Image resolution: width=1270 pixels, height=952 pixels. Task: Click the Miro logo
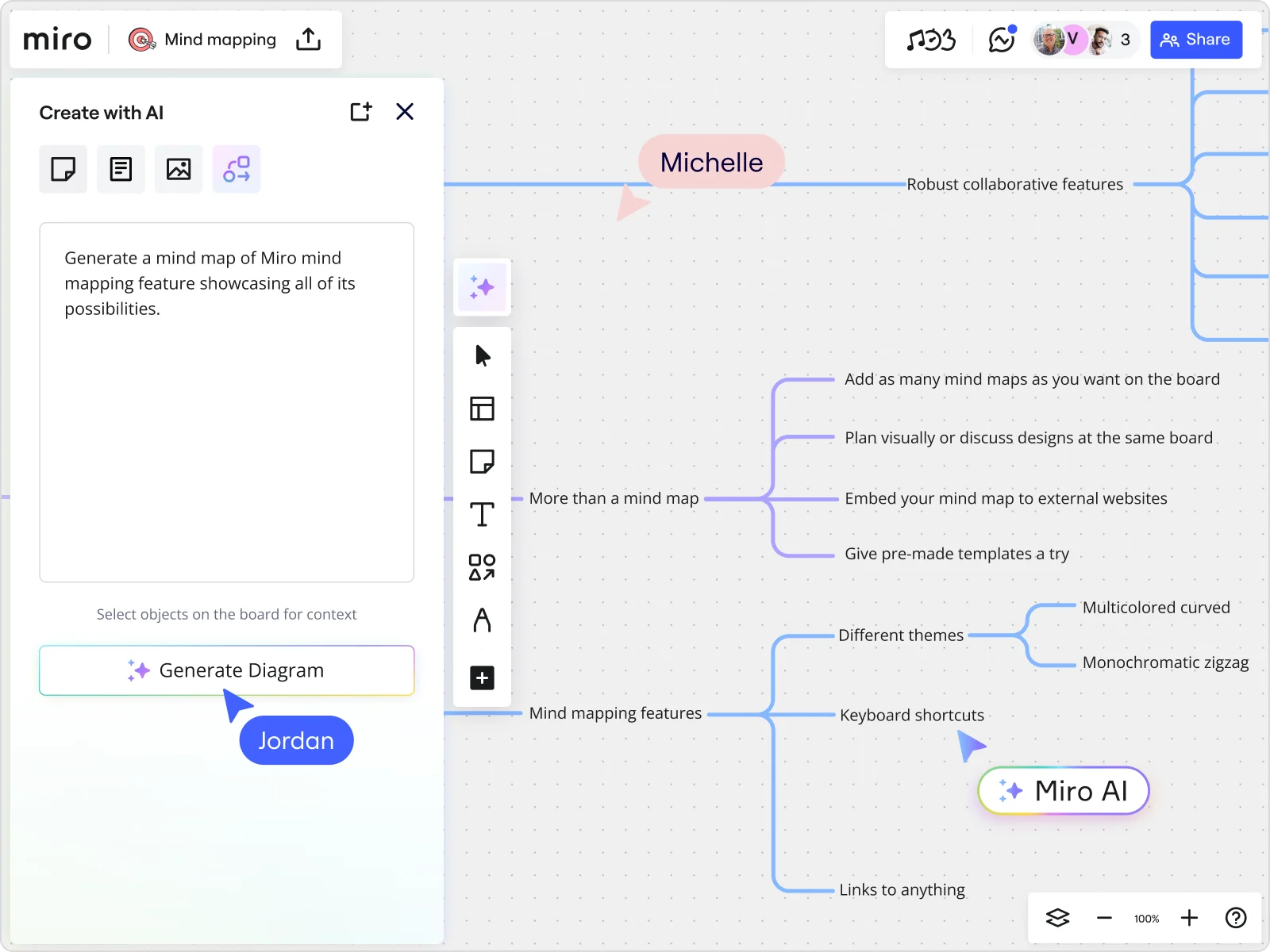click(x=57, y=40)
